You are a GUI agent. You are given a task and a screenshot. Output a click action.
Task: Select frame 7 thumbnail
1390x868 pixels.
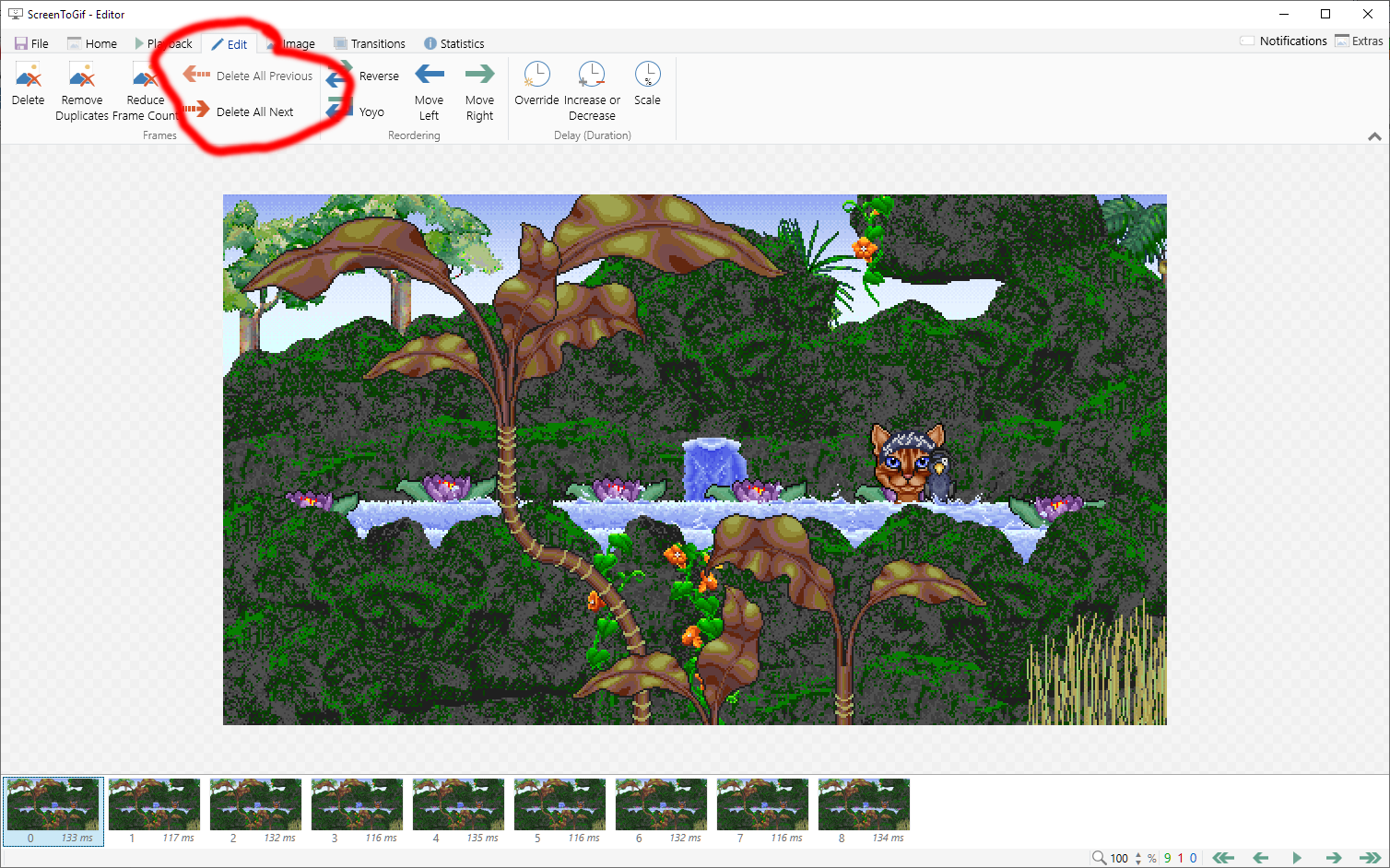763,811
